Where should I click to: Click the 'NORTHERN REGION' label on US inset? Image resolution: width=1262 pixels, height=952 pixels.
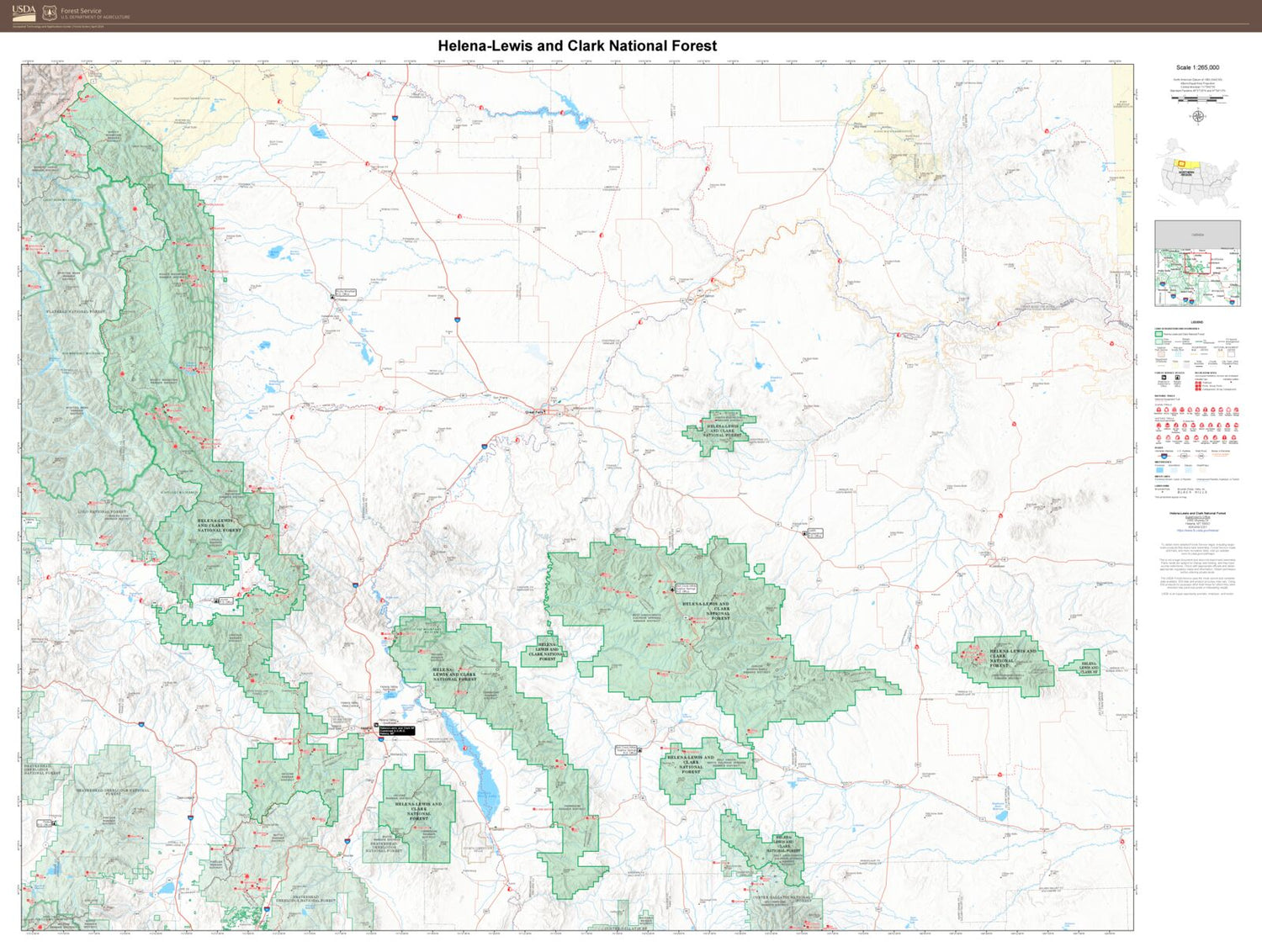click(x=1185, y=172)
